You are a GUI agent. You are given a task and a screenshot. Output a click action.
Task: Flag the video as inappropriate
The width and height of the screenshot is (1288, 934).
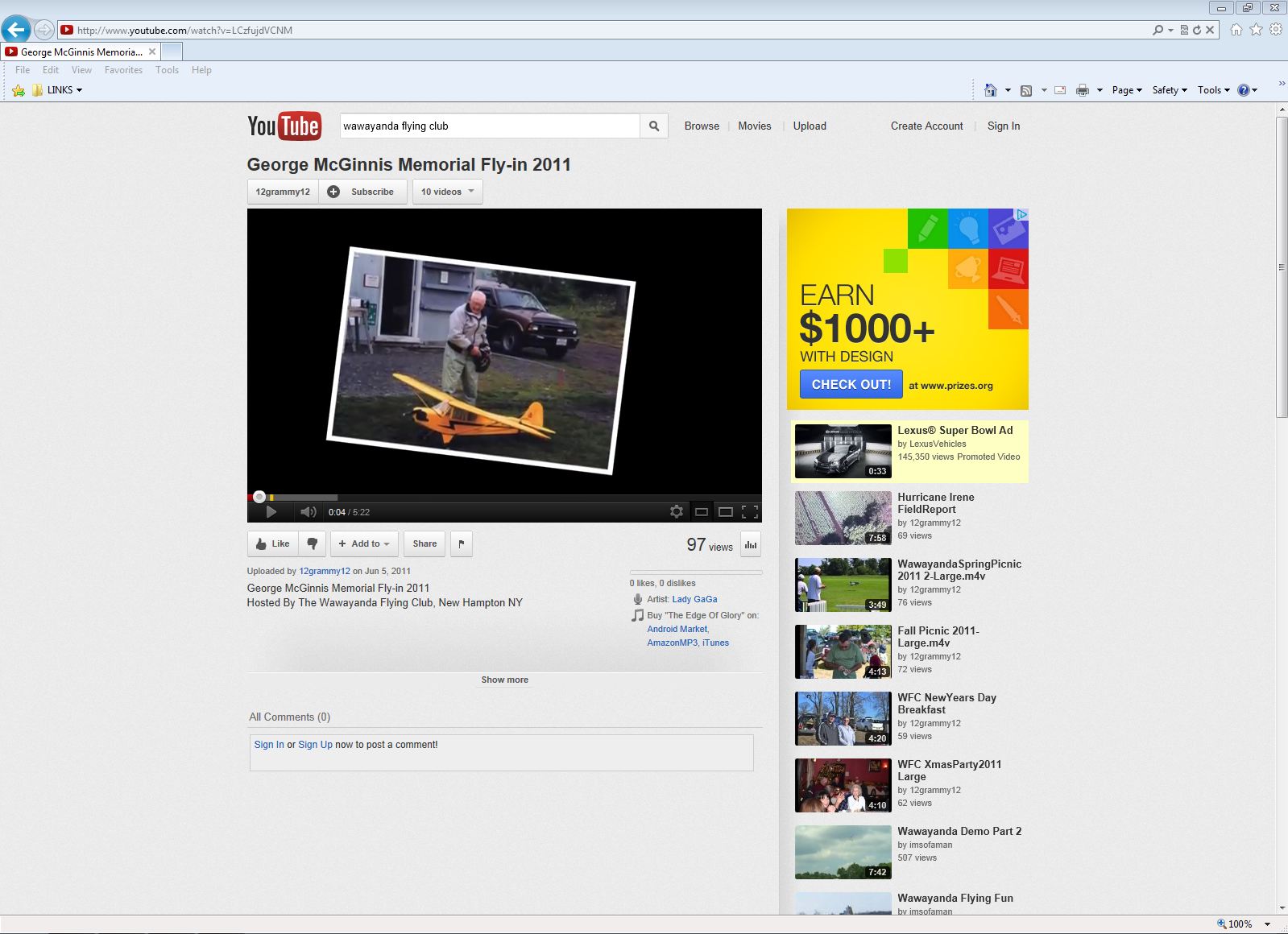(462, 543)
